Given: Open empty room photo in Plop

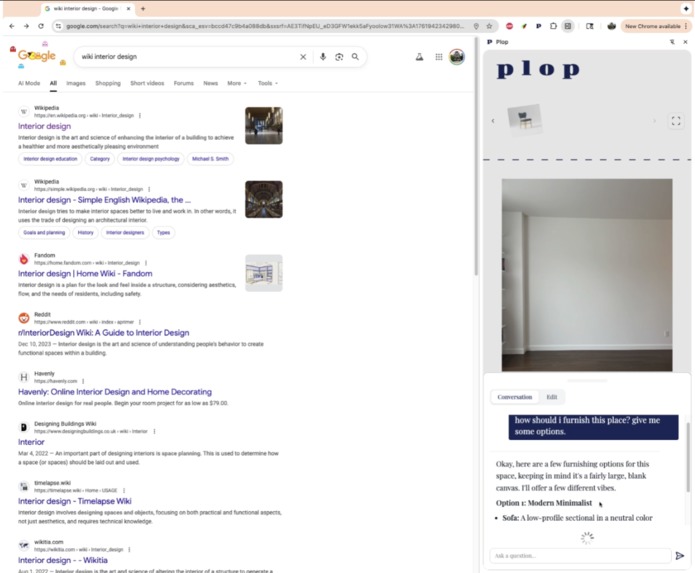Looking at the screenshot, I should [587, 275].
